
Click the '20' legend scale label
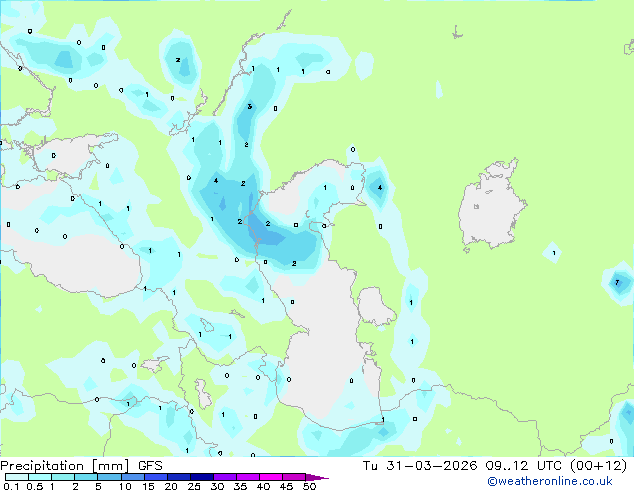click(x=171, y=486)
